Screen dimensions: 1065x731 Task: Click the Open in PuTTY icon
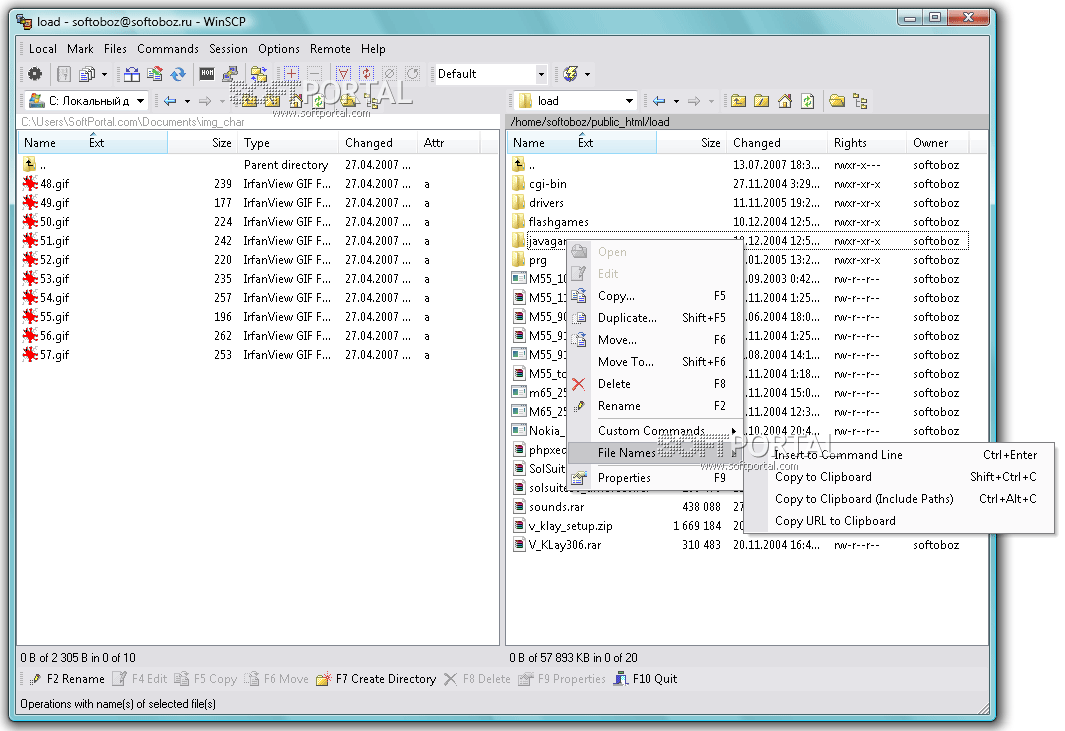(230, 73)
